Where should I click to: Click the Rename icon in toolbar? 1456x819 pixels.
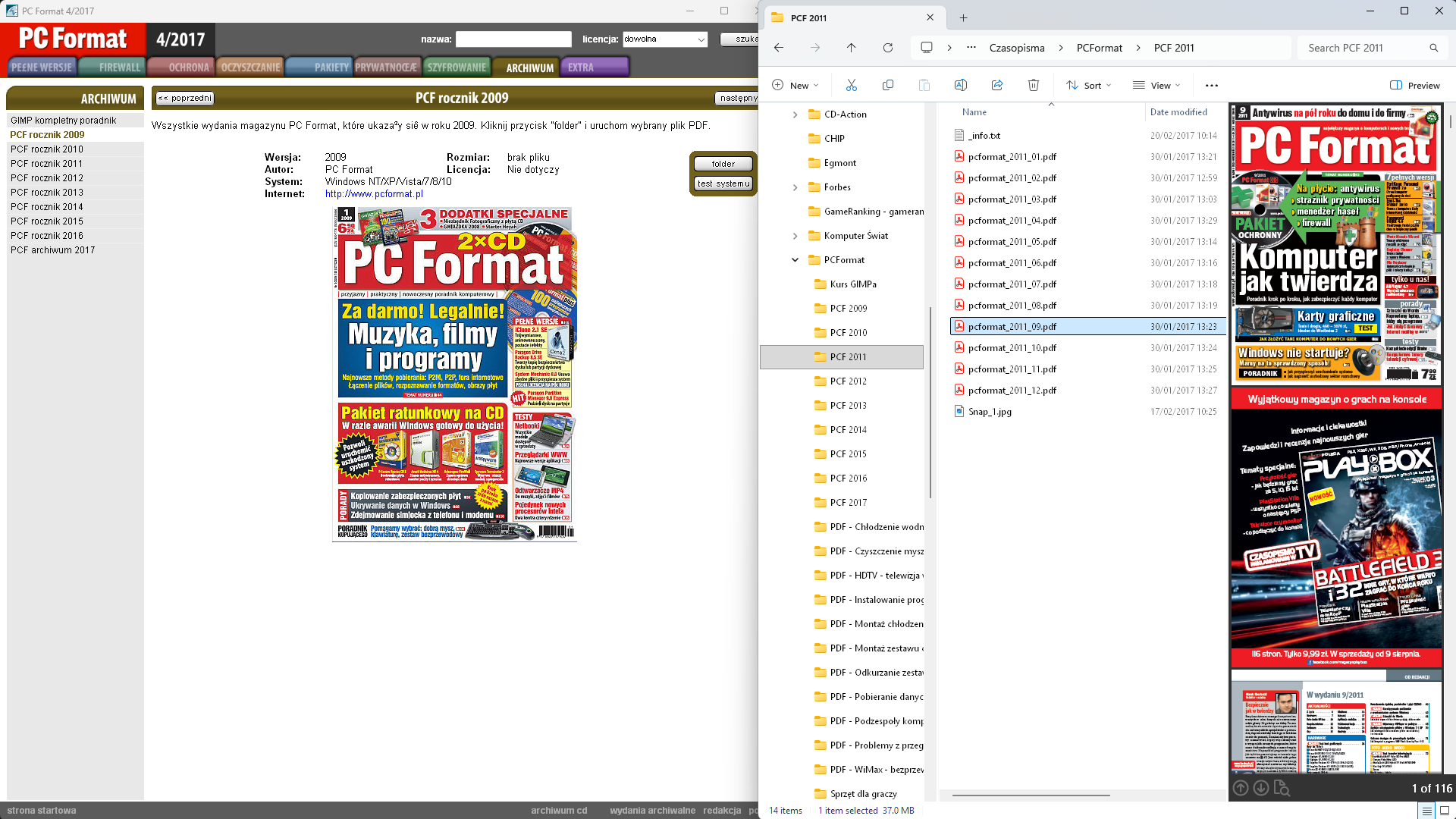pos(960,85)
